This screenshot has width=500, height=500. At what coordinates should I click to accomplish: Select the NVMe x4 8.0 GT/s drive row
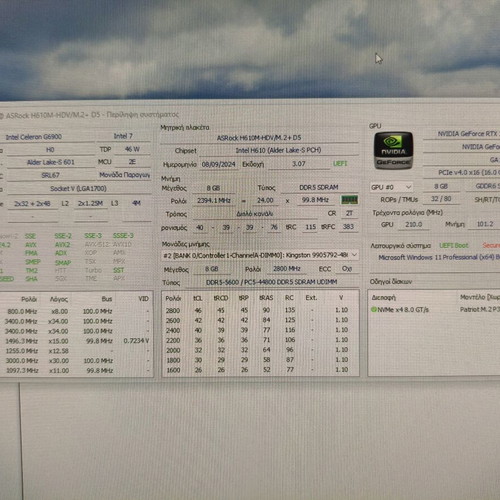tap(434, 310)
